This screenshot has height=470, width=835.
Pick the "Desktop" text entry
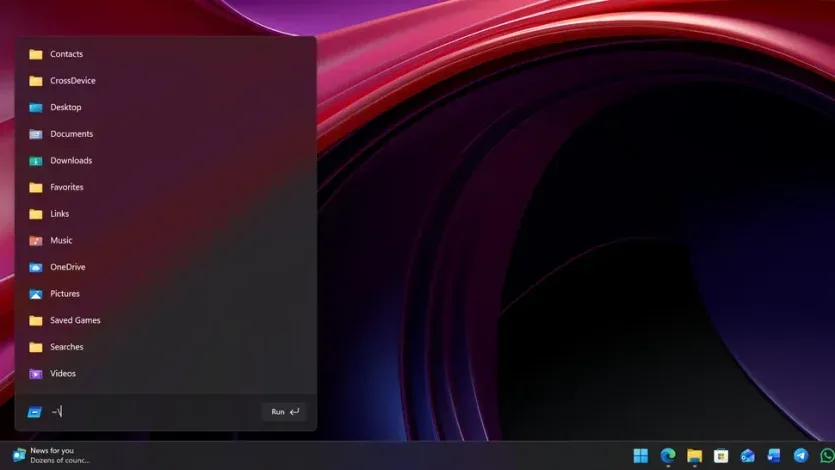(66, 108)
